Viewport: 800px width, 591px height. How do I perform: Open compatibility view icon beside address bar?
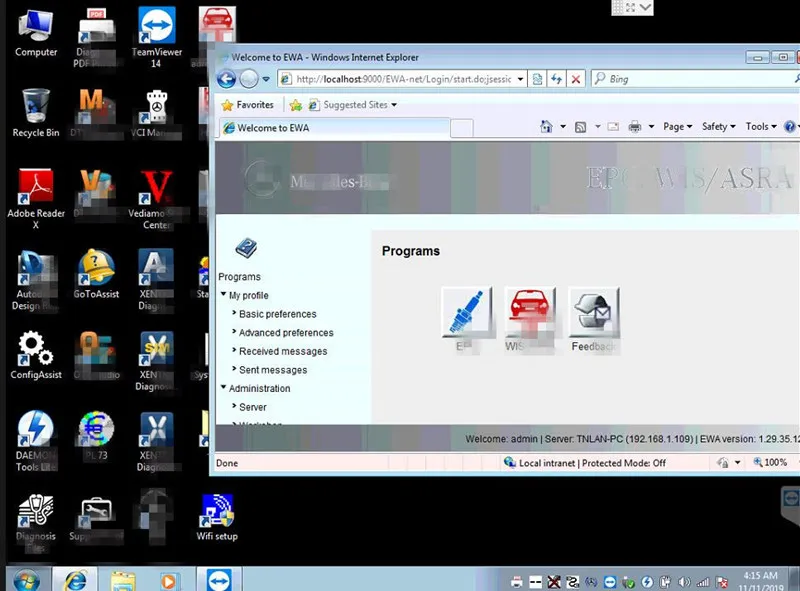(537, 79)
